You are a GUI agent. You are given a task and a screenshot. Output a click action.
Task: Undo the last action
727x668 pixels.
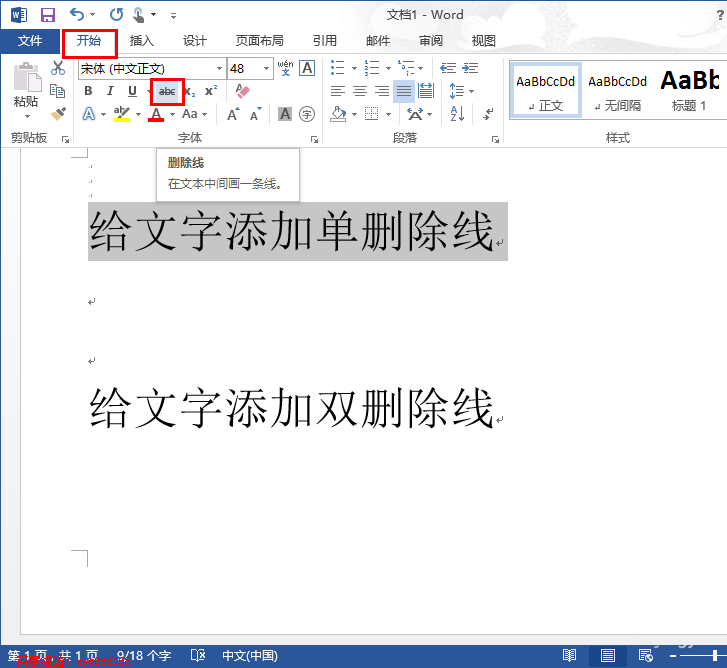[x=77, y=15]
